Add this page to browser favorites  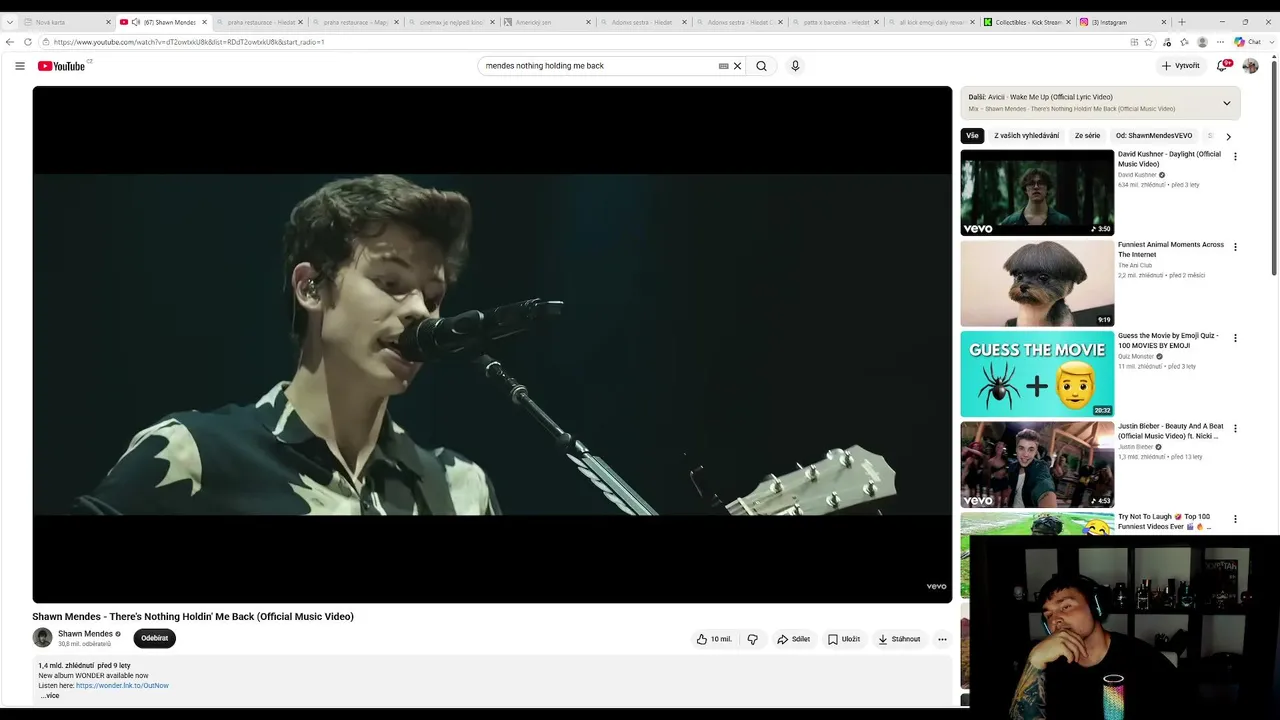pos(1148,42)
